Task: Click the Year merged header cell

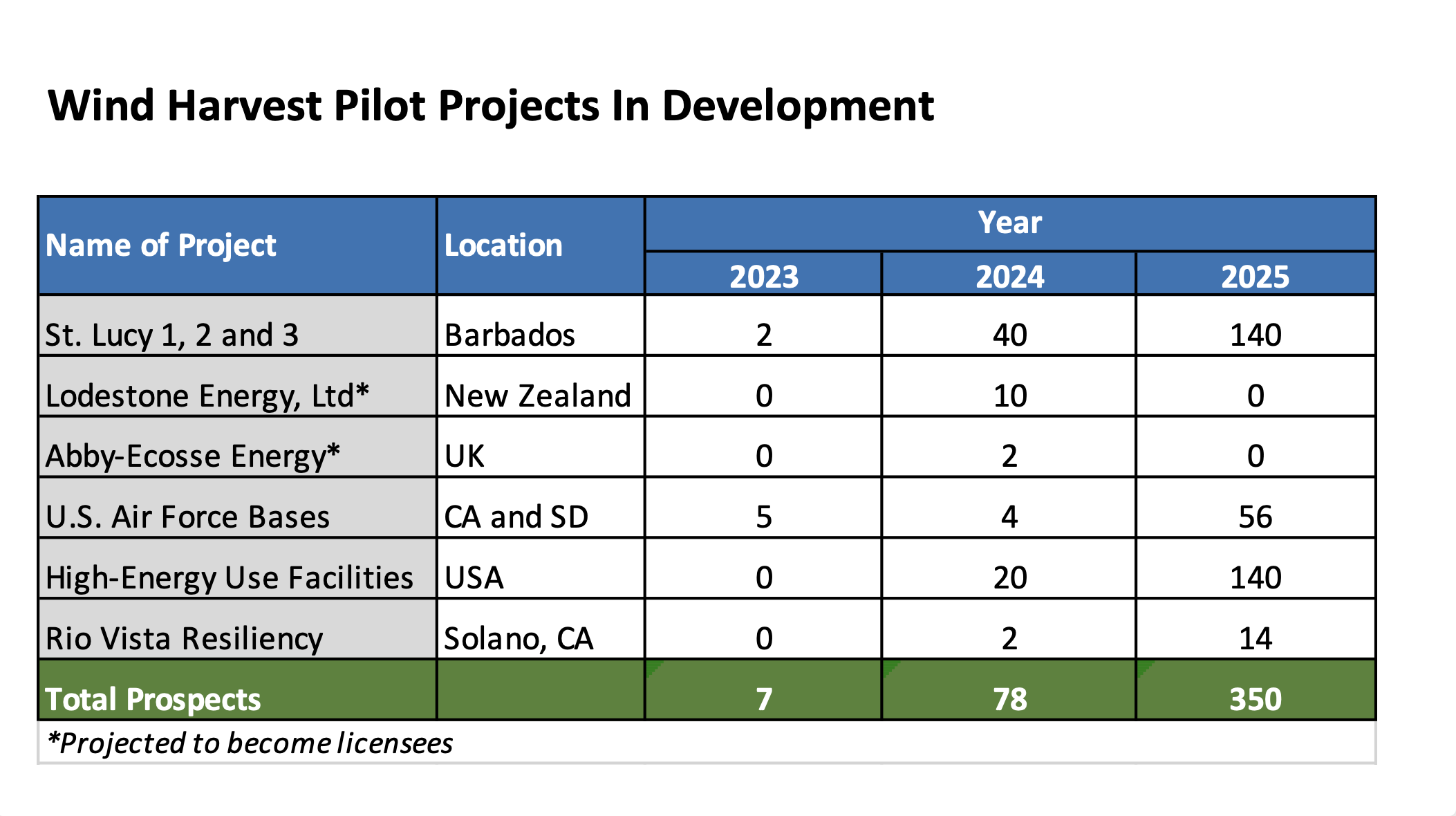Action: (1009, 223)
